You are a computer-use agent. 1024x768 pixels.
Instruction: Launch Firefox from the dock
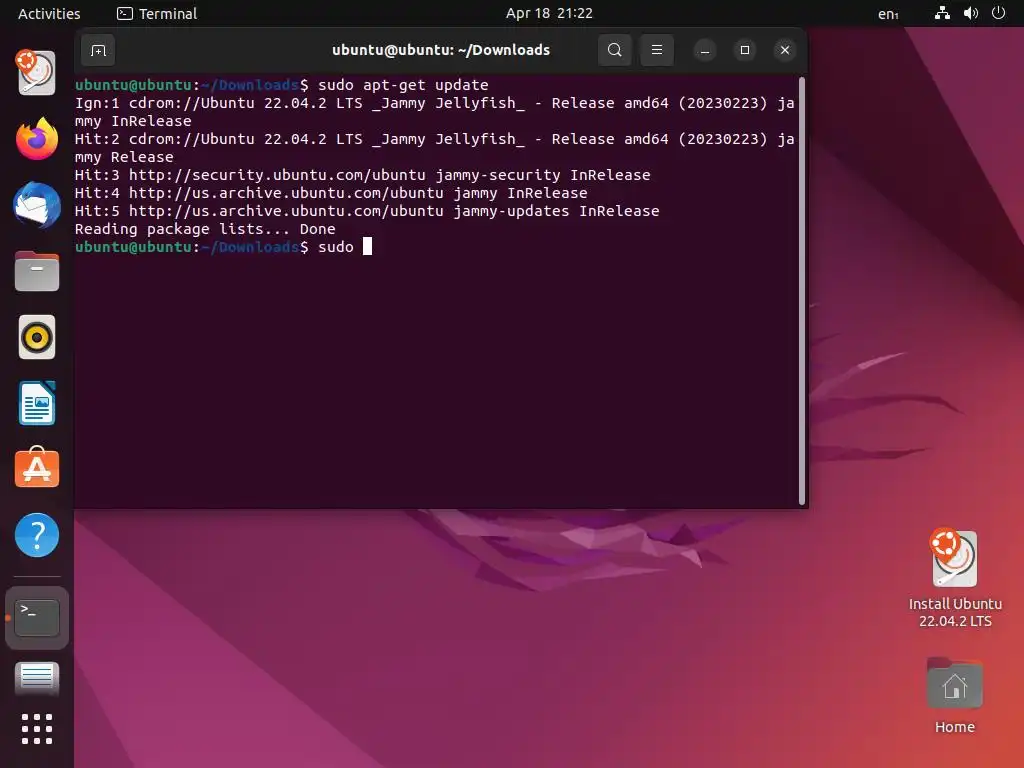point(37,138)
